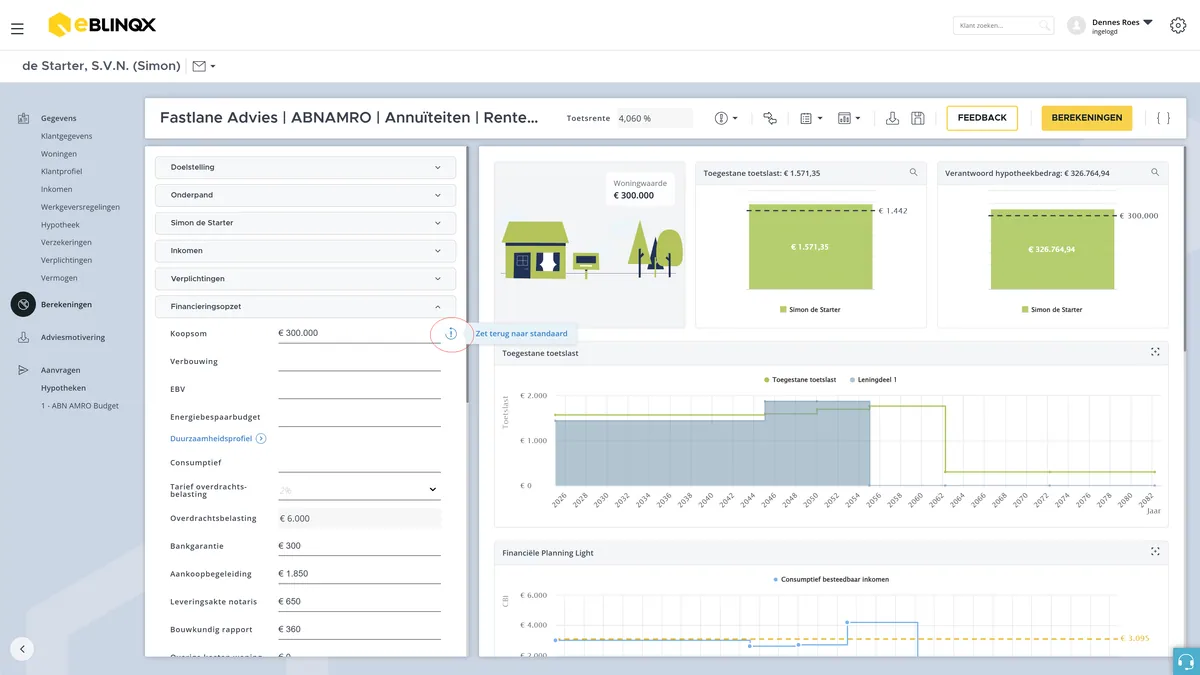The height and width of the screenshot is (675, 1200).
Task: Open the Duurzaamheidsprofiel link
Action: 218,438
